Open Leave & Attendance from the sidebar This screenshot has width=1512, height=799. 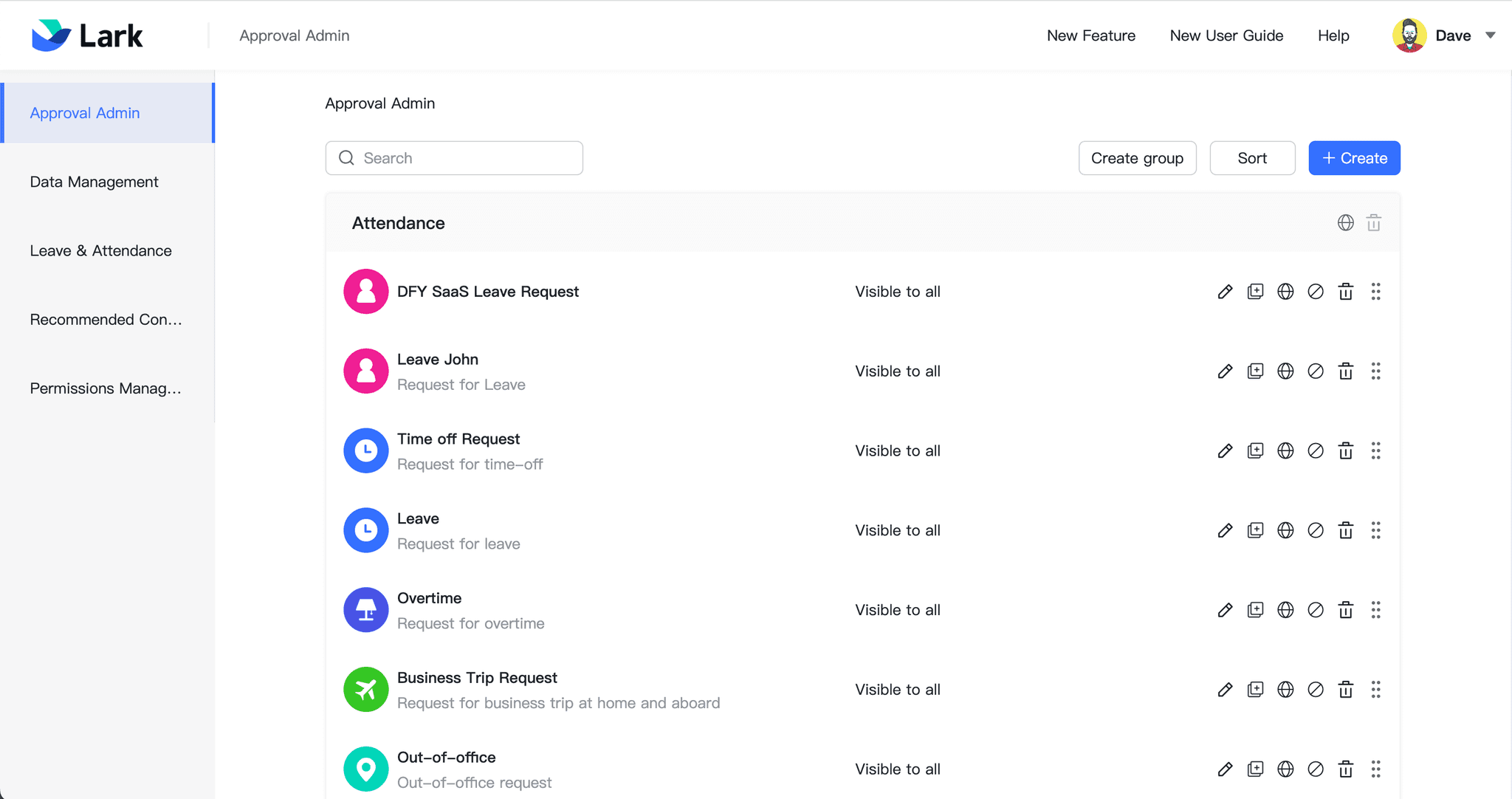(x=100, y=250)
